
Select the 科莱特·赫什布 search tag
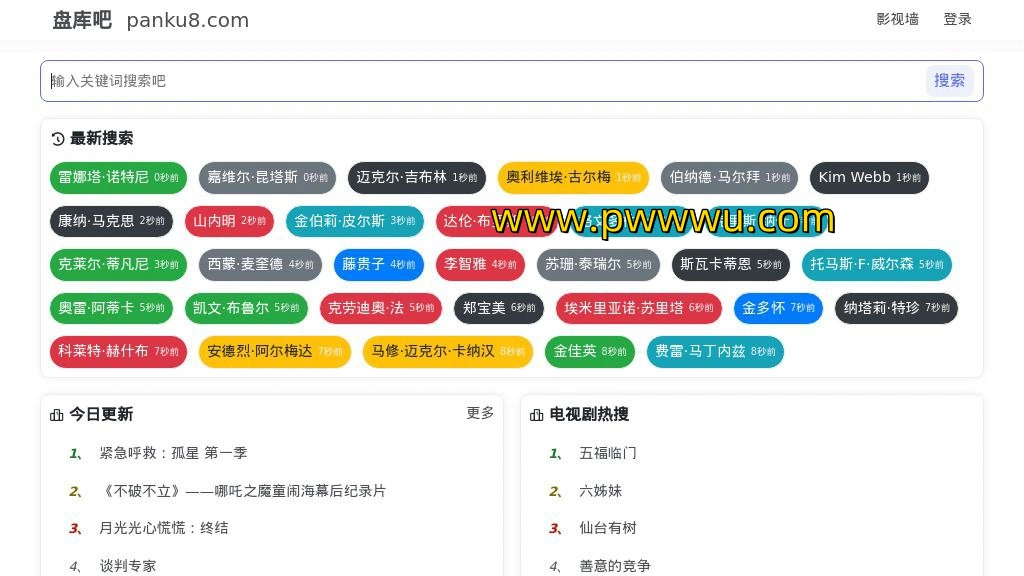point(118,352)
